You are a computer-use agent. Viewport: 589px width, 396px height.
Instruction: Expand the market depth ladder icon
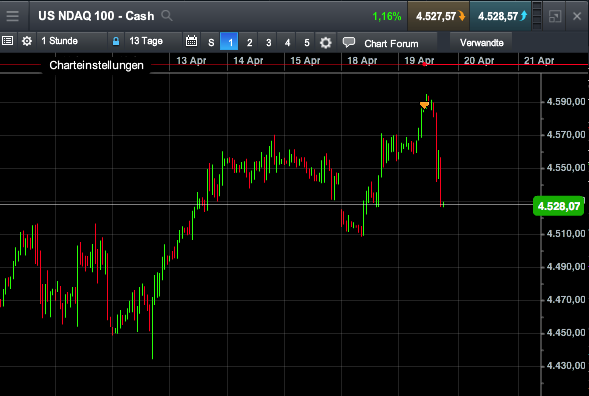point(537,16)
